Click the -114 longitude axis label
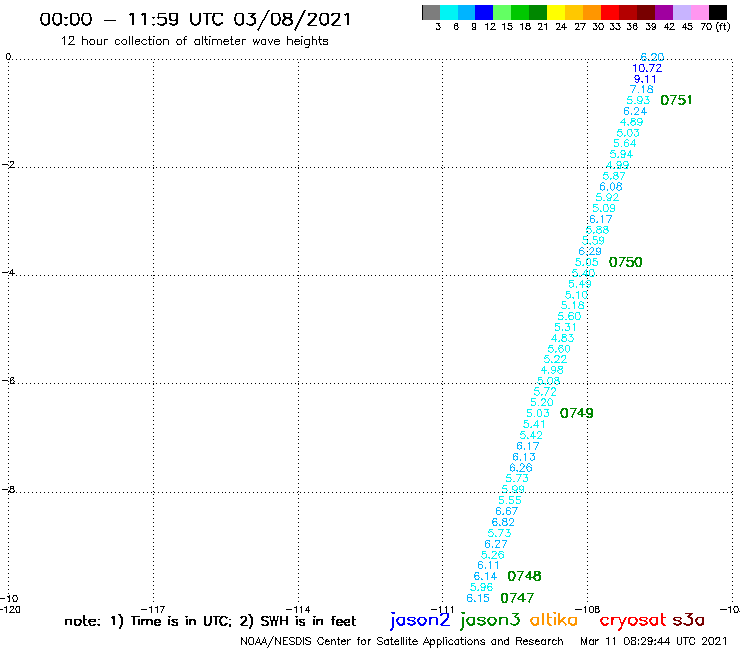This screenshot has width=740, height=650. (298, 609)
